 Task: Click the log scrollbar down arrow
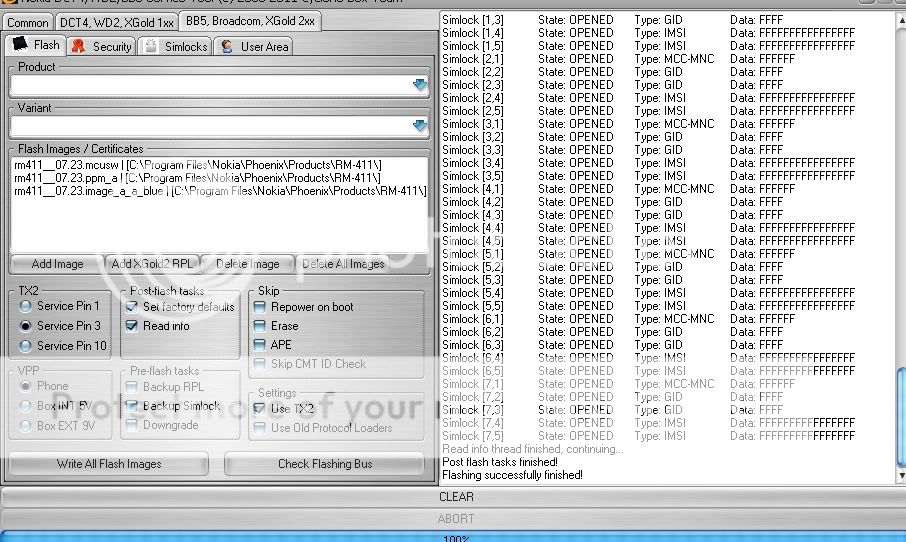tap(901, 476)
